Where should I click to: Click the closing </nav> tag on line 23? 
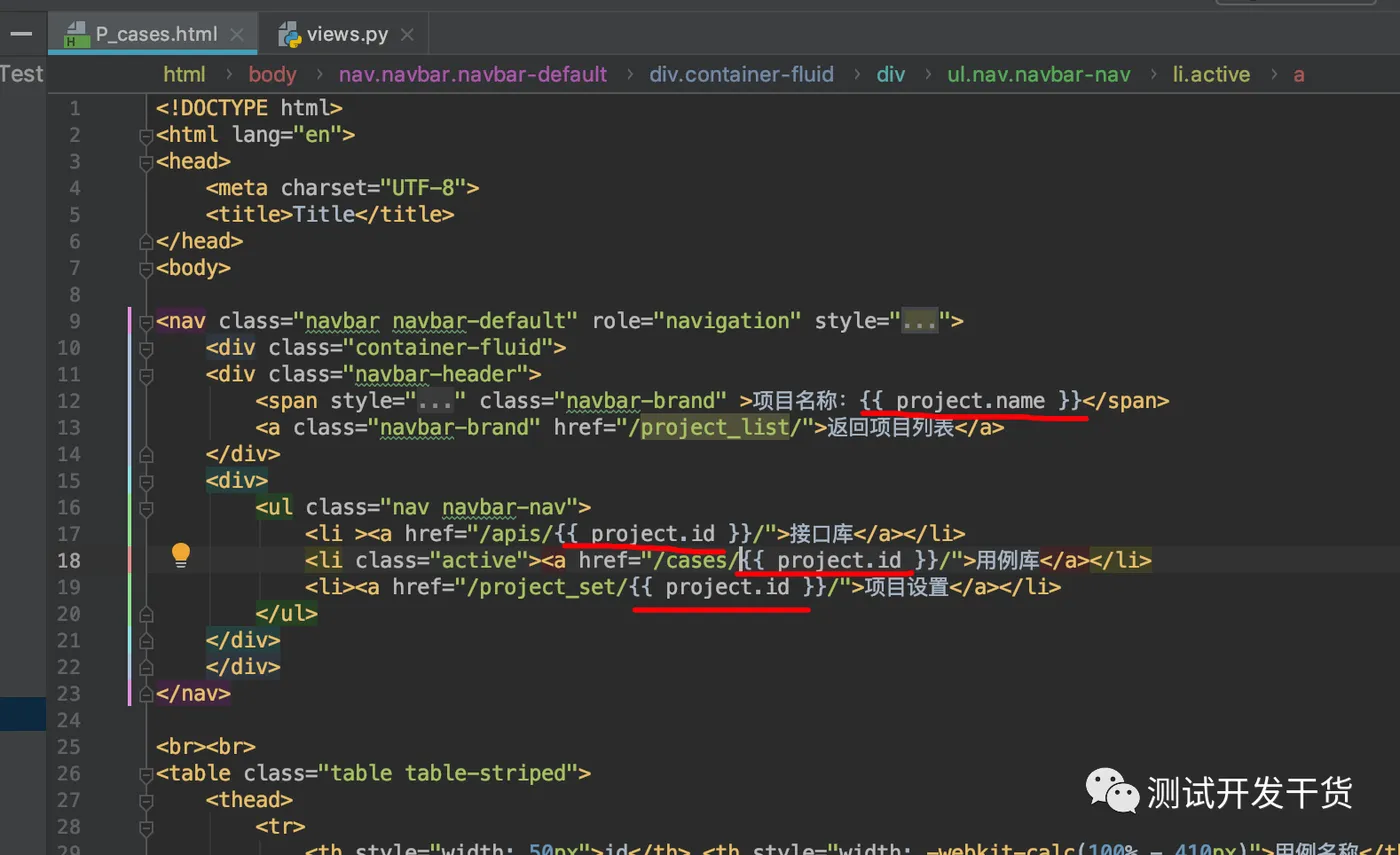[193, 694]
